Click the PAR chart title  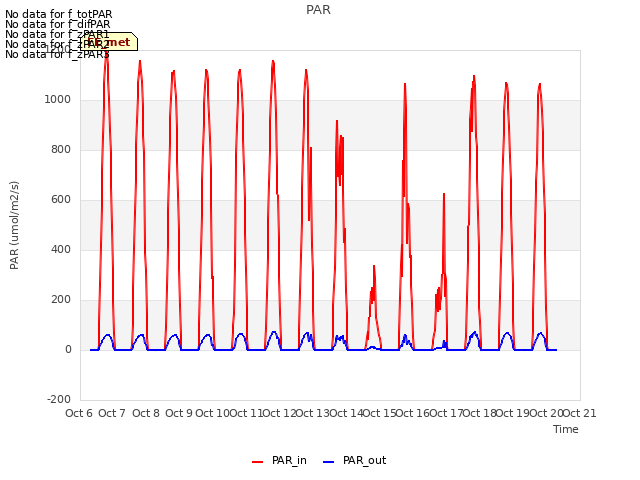318,10
